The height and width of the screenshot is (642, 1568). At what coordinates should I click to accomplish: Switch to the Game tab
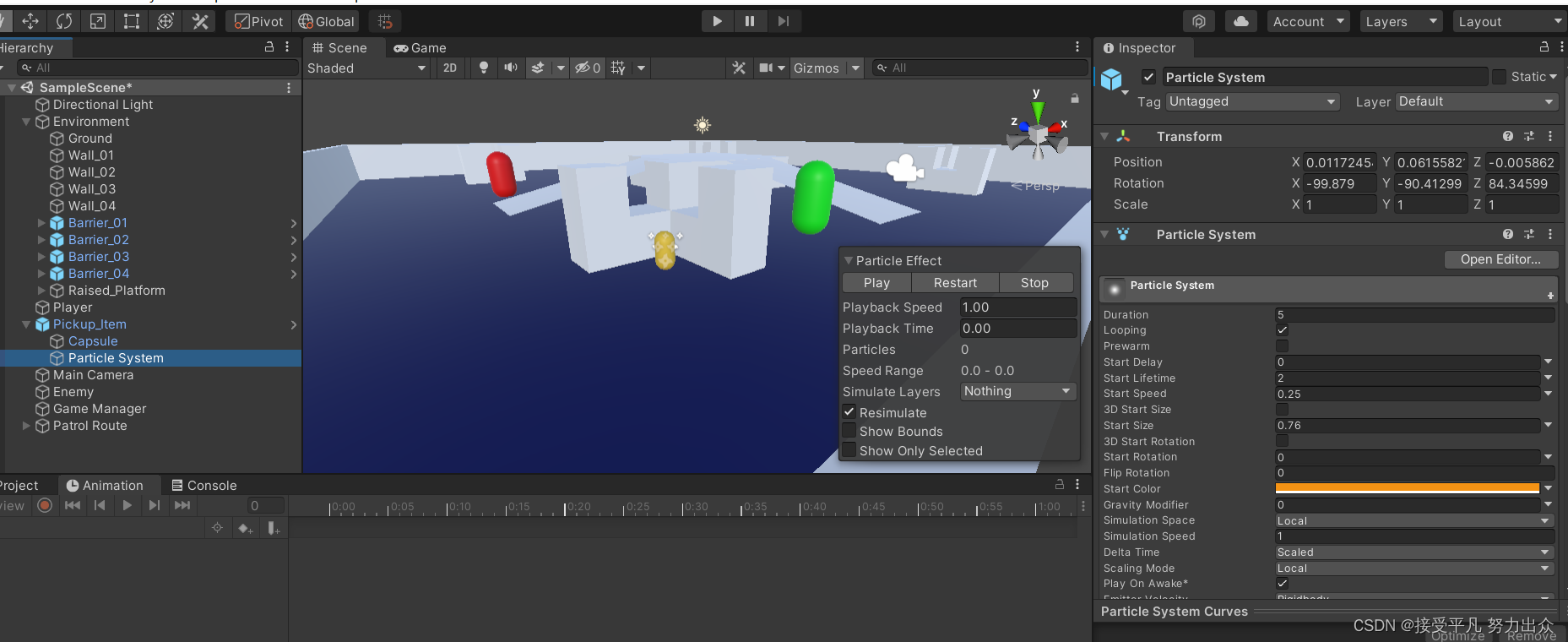420,47
